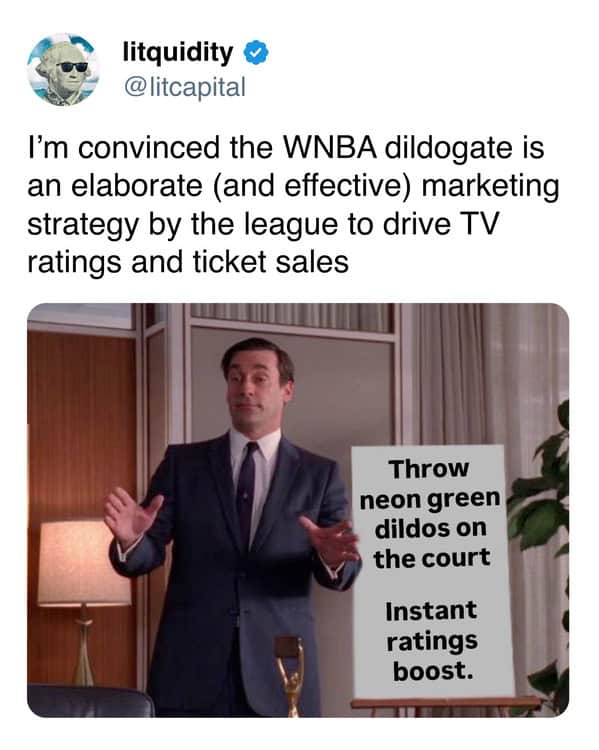
Task: Select the word WNBA in the tweet
Action: 330,147
